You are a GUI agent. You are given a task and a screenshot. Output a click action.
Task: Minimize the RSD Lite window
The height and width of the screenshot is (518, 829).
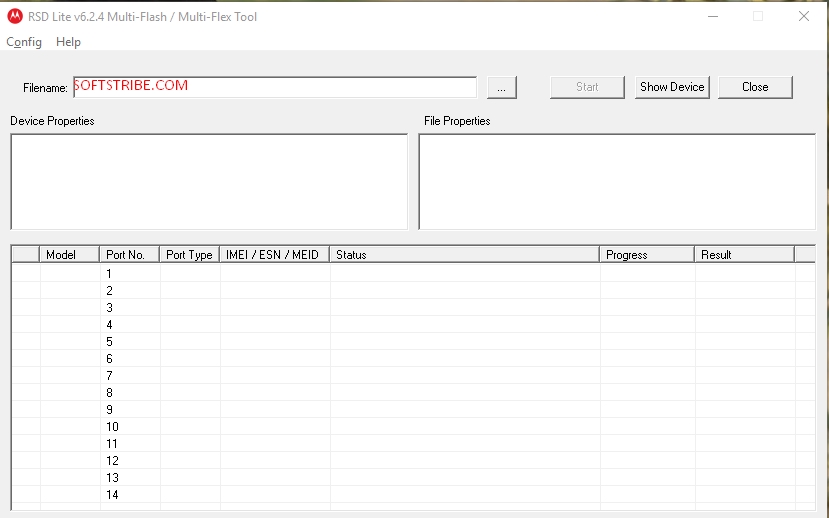[713, 16]
